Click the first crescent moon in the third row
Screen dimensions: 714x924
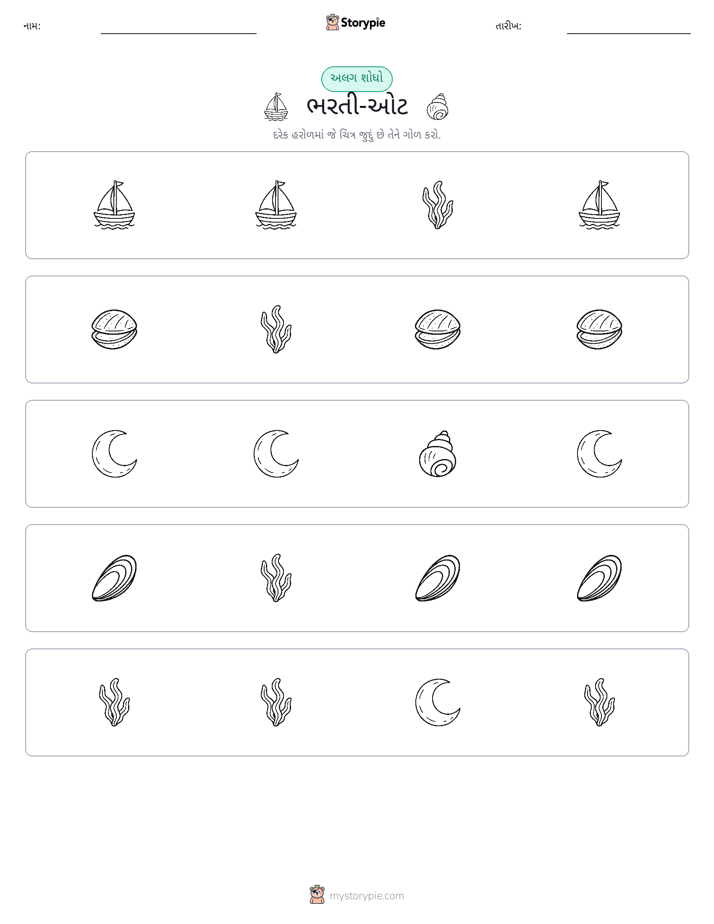point(114,454)
